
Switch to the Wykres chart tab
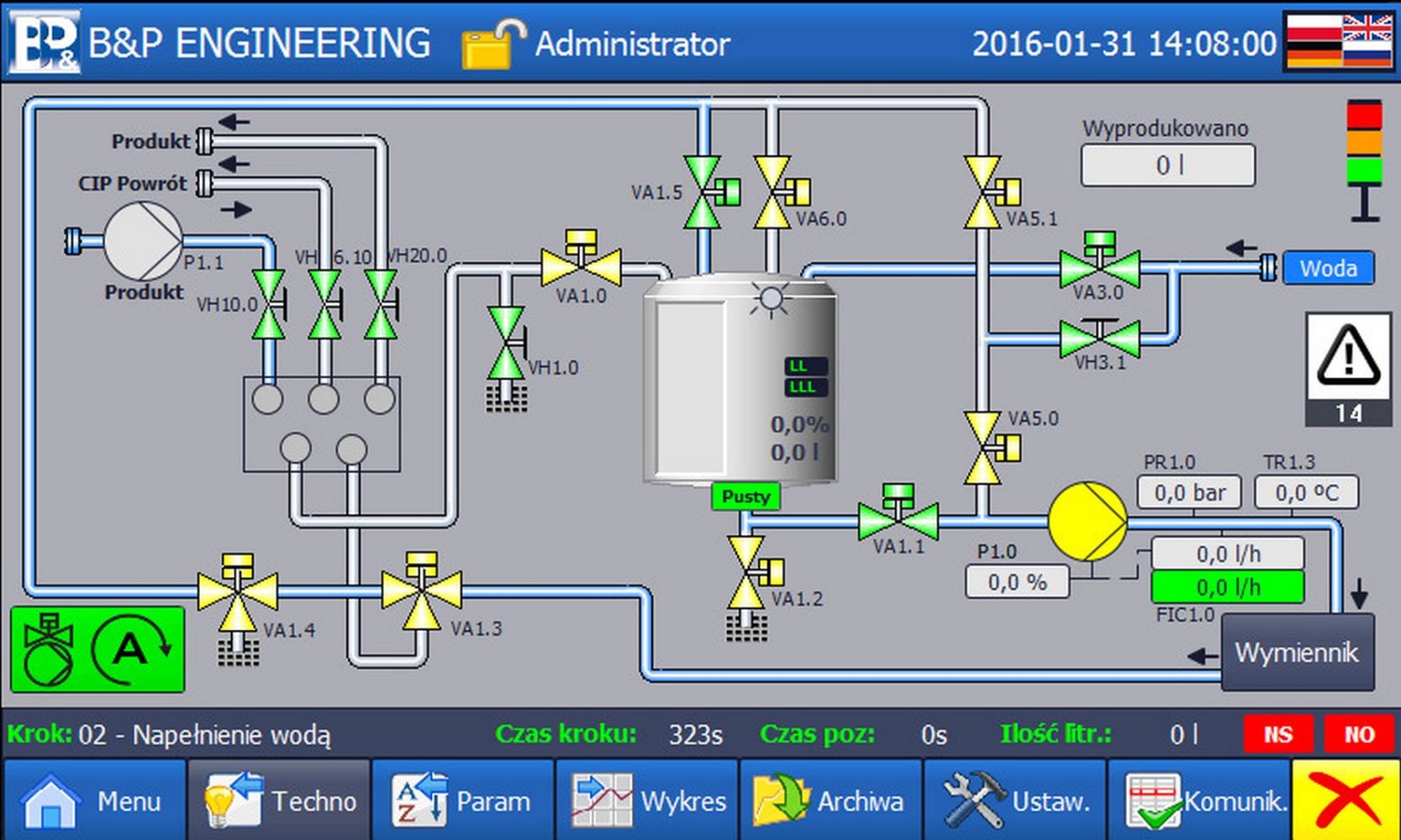coord(647,801)
